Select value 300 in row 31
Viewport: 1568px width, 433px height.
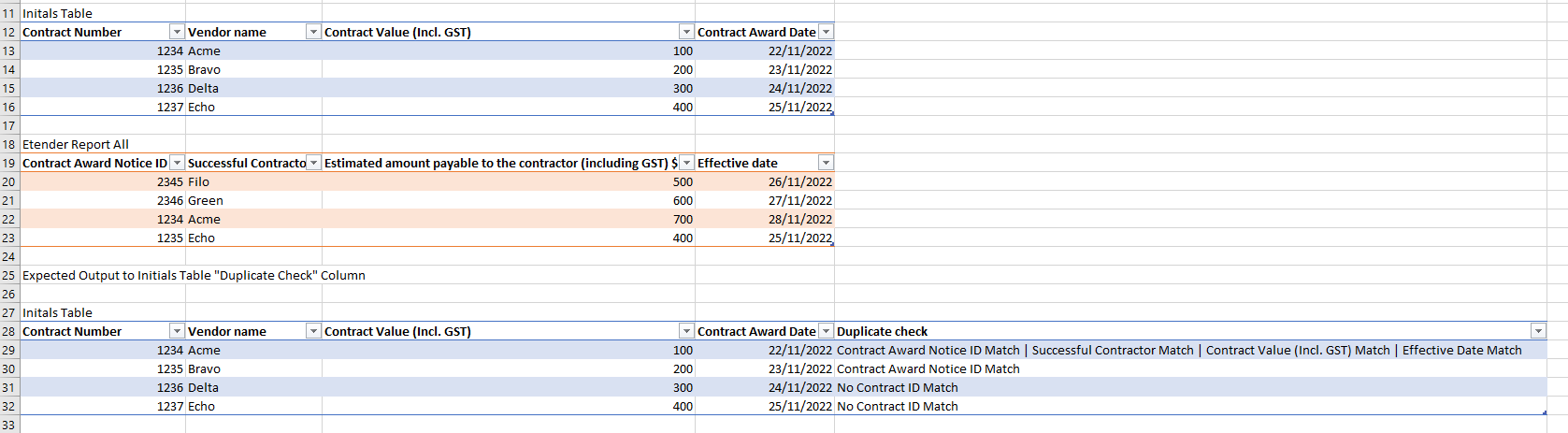tap(509, 387)
